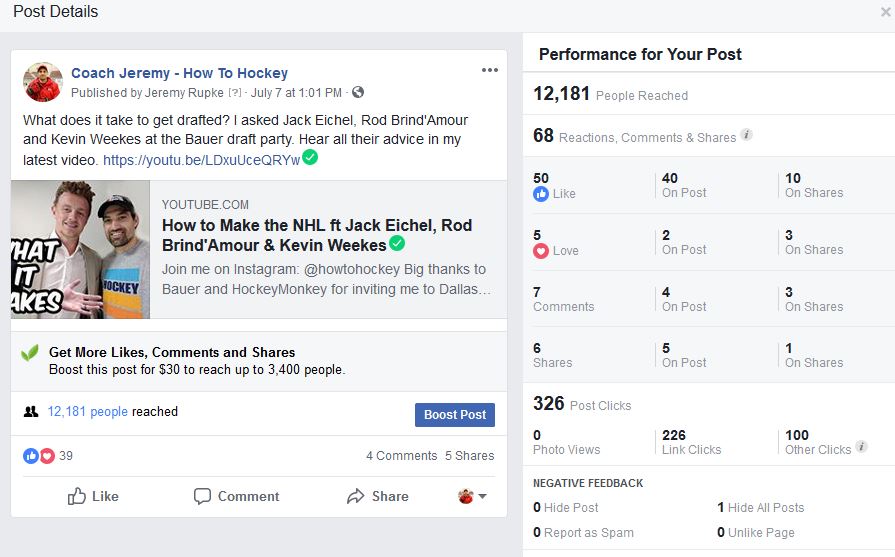
Task: Click the green leaf boost icon
Action: 30,353
